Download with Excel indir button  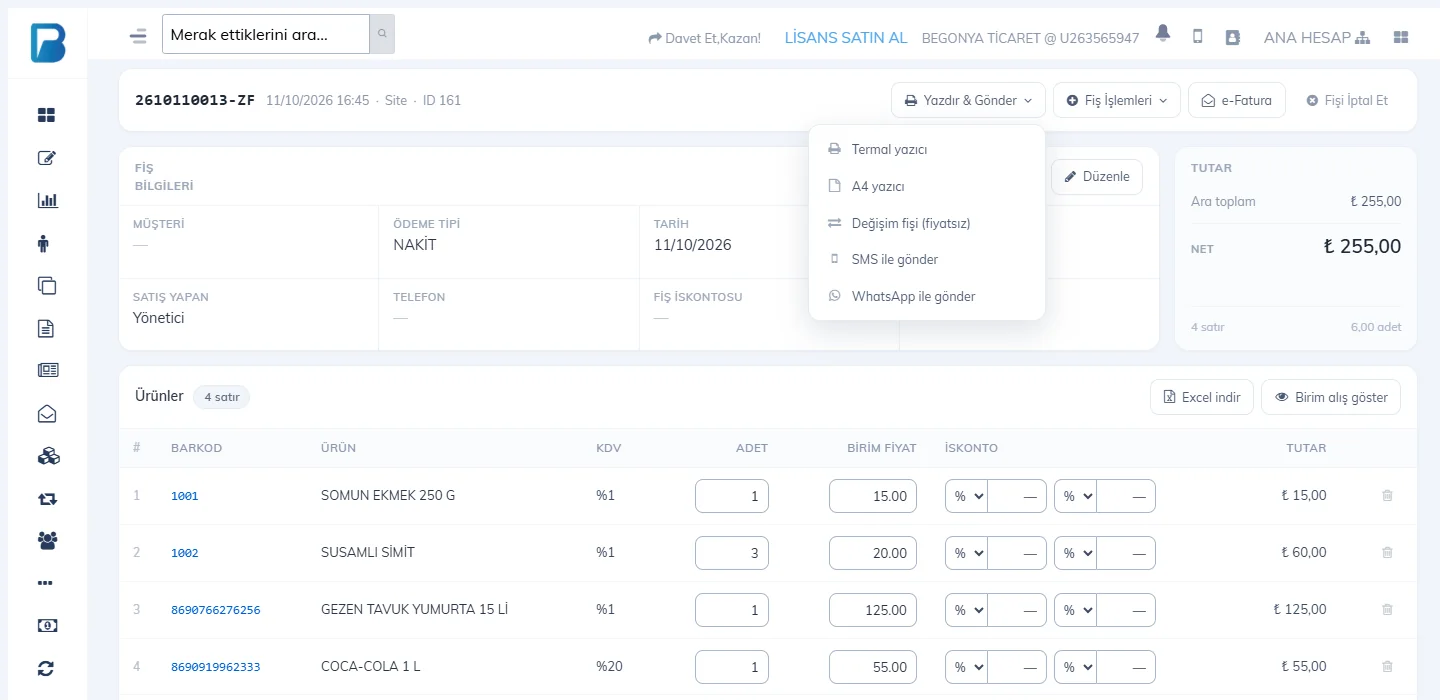pos(1202,397)
